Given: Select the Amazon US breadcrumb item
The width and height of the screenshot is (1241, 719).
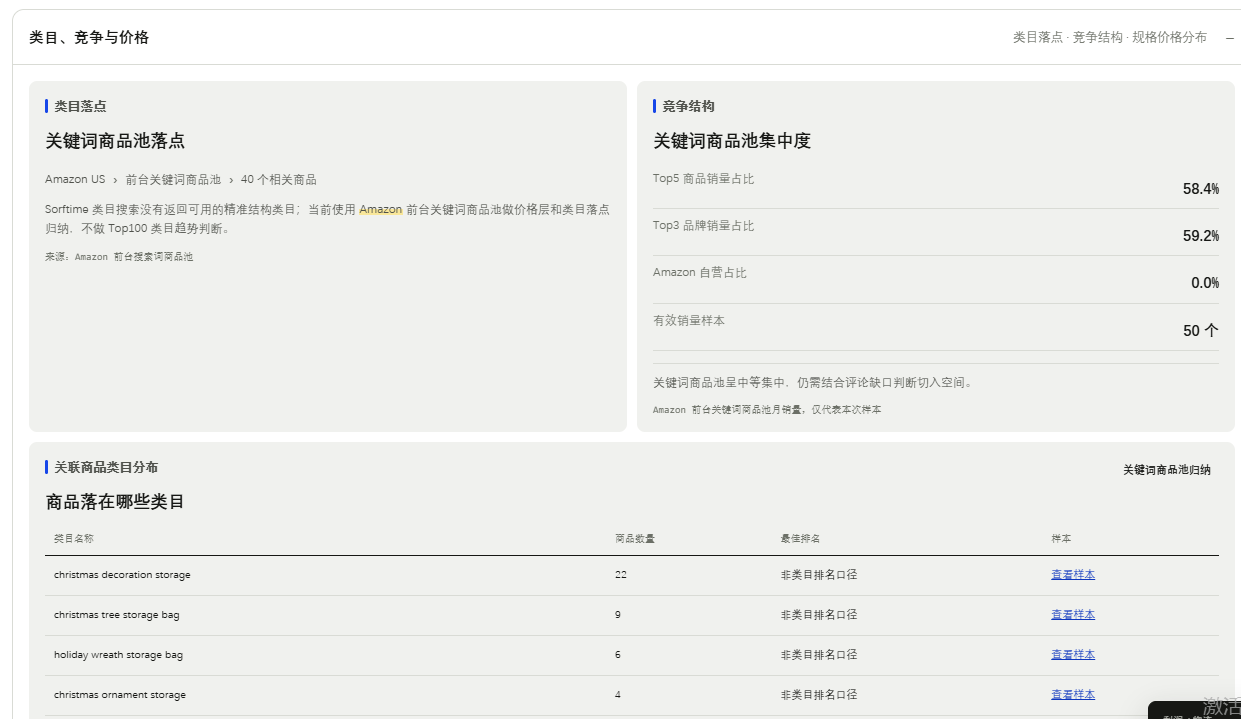Looking at the screenshot, I should 75,180.
